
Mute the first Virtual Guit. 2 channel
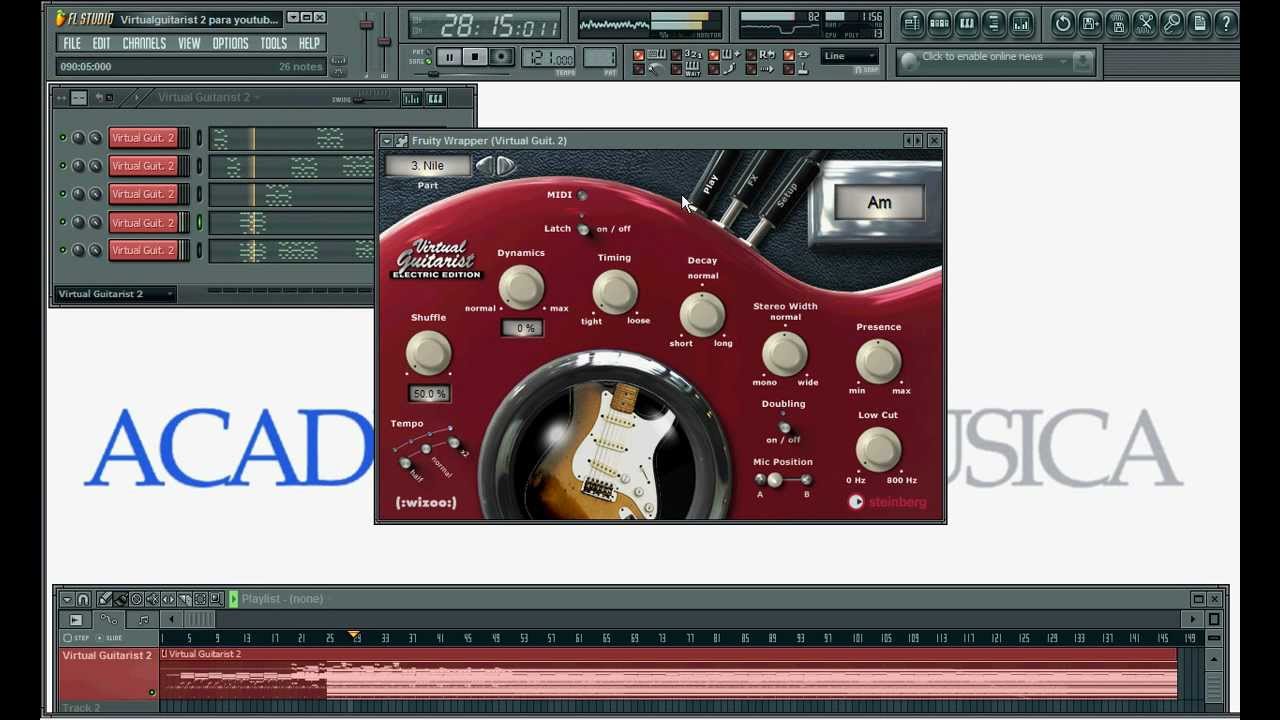coord(63,138)
